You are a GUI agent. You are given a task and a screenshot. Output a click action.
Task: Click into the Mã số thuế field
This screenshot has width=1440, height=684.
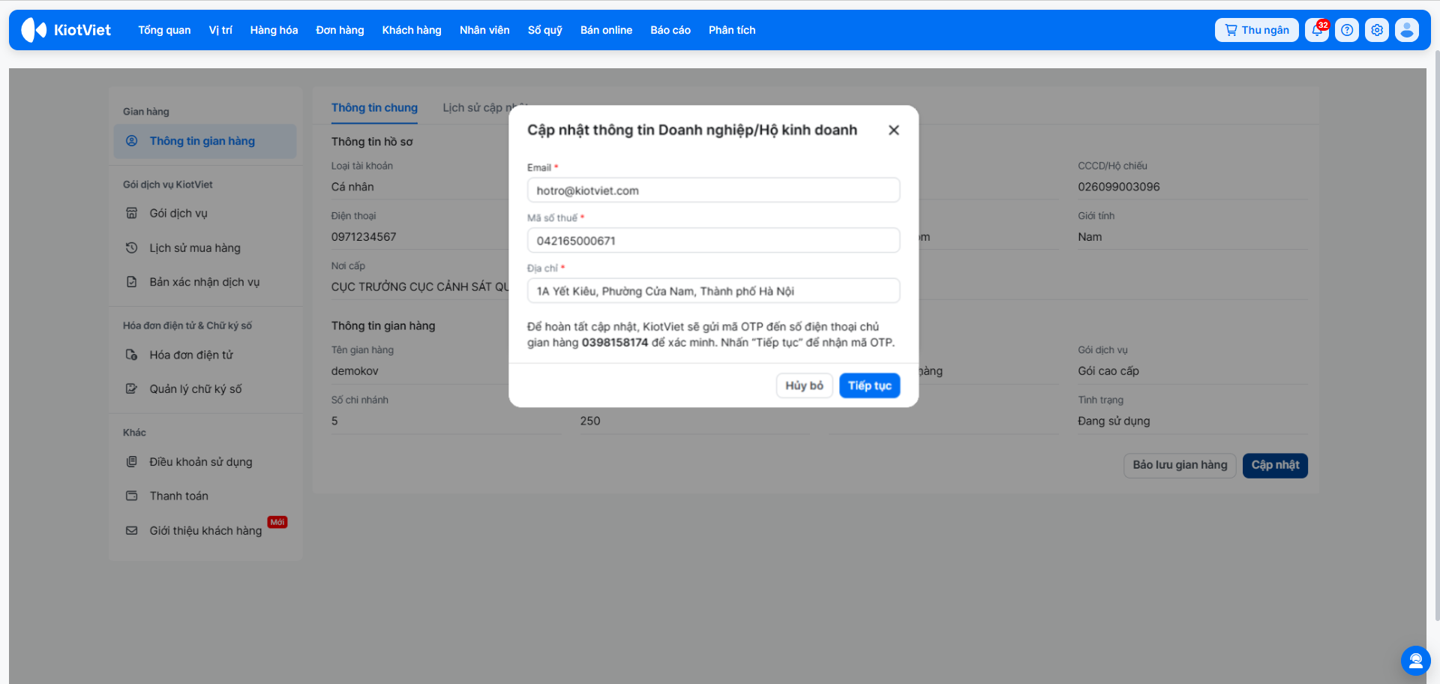[x=714, y=241]
